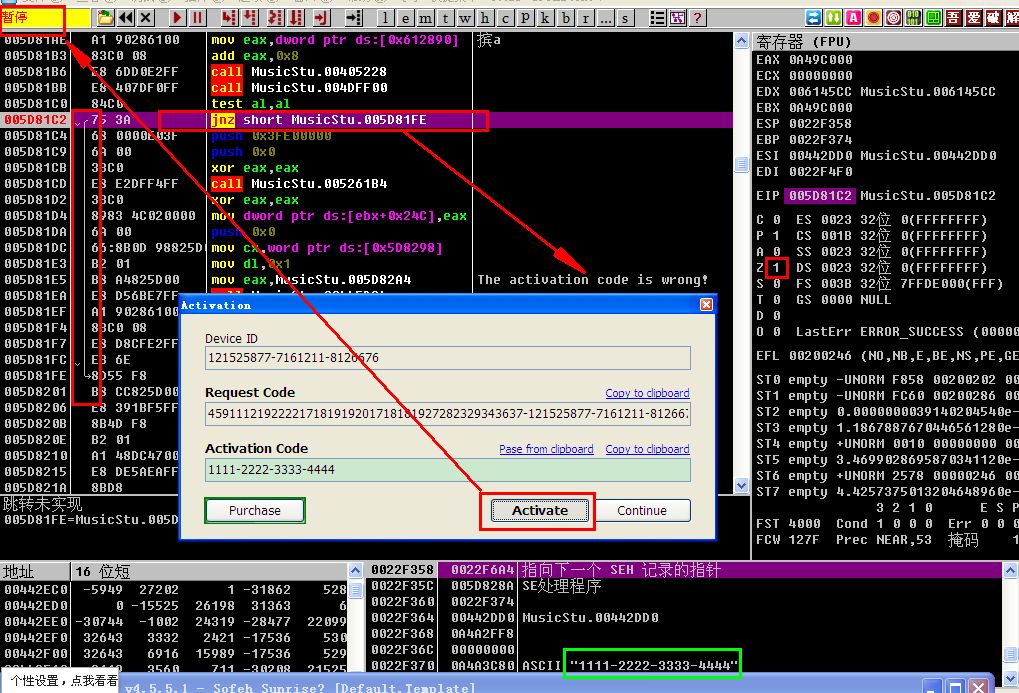Screen dimensions: 1019x693
Task: Open Breakpoints window via the B button
Action: pyautogui.click(x=565, y=18)
